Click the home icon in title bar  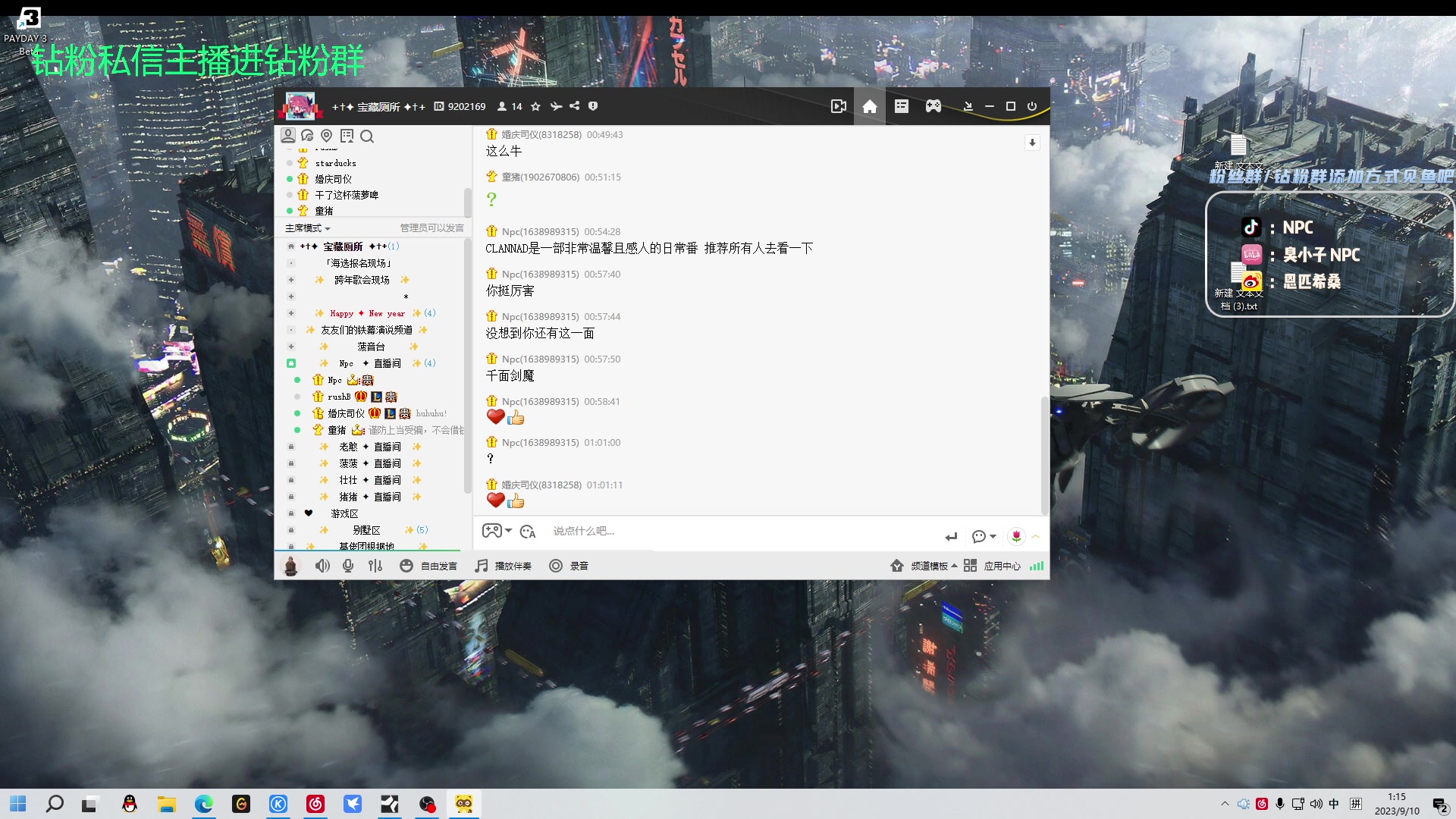[870, 106]
